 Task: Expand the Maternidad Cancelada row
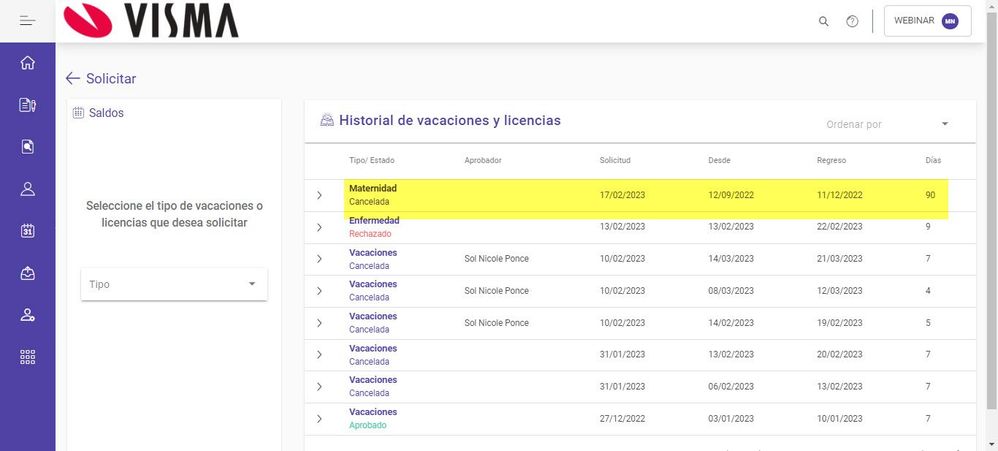click(x=320, y=195)
